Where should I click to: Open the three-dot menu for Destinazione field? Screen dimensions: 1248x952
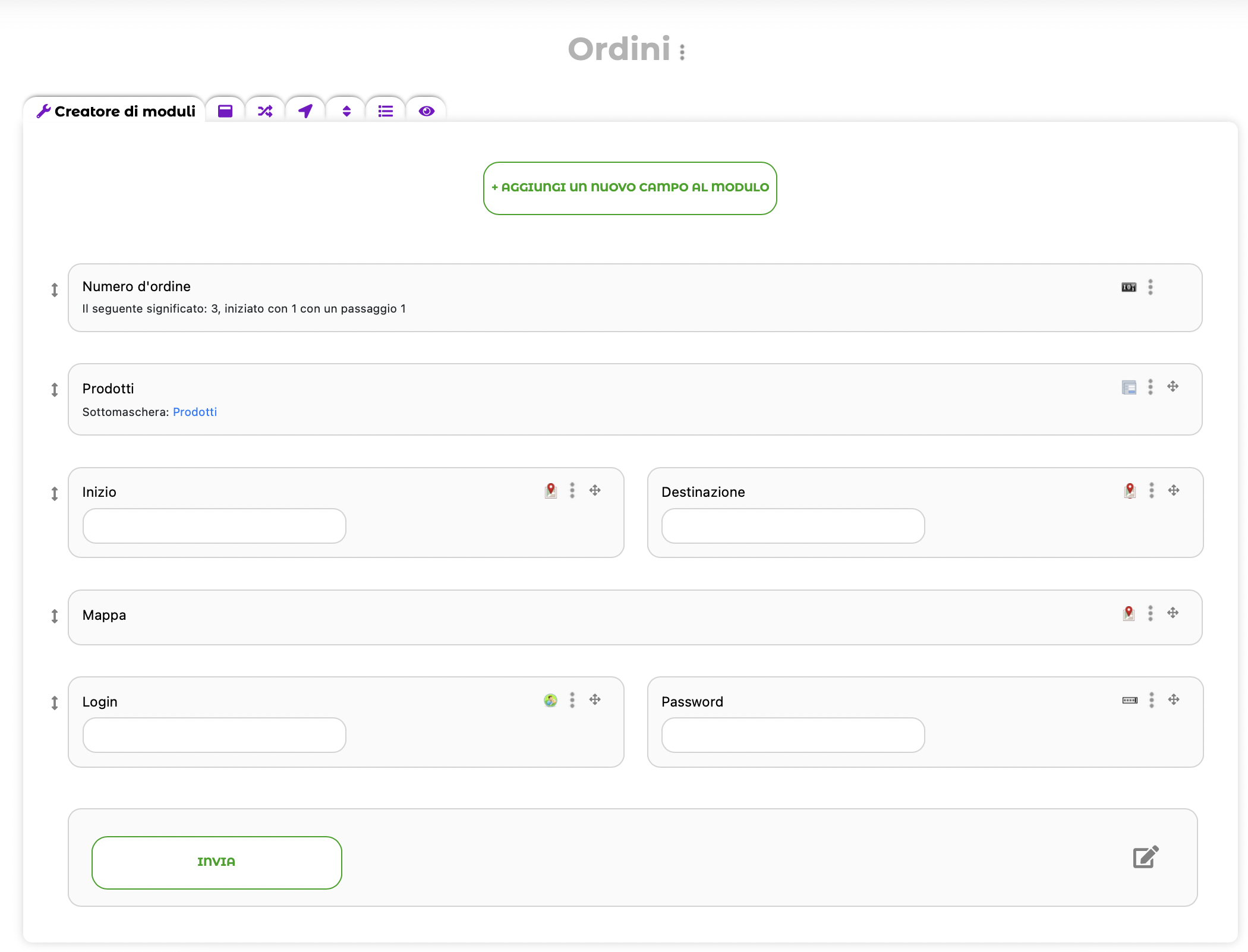[1151, 490]
